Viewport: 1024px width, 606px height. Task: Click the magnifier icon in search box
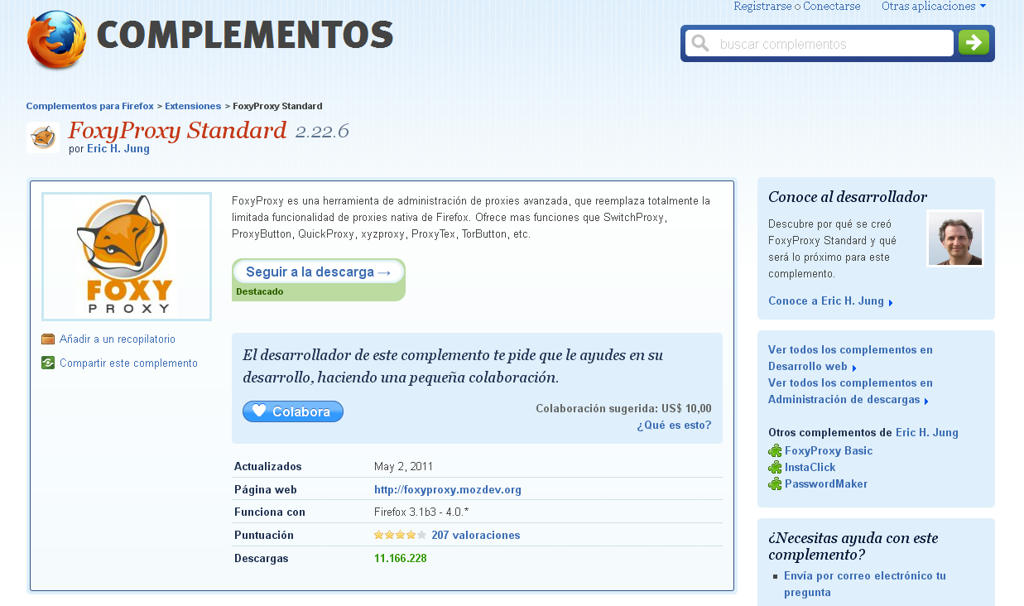(x=700, y=43)
